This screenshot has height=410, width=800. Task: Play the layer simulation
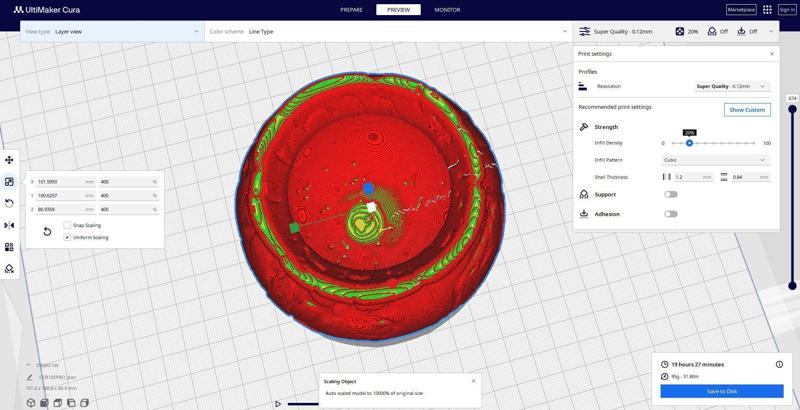(x=278, y=404)
